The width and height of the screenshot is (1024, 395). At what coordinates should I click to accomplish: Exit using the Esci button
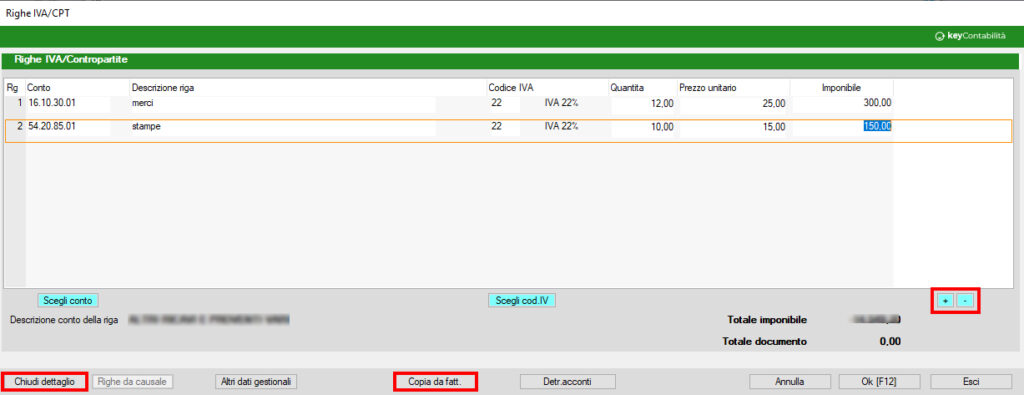(970, 381)
